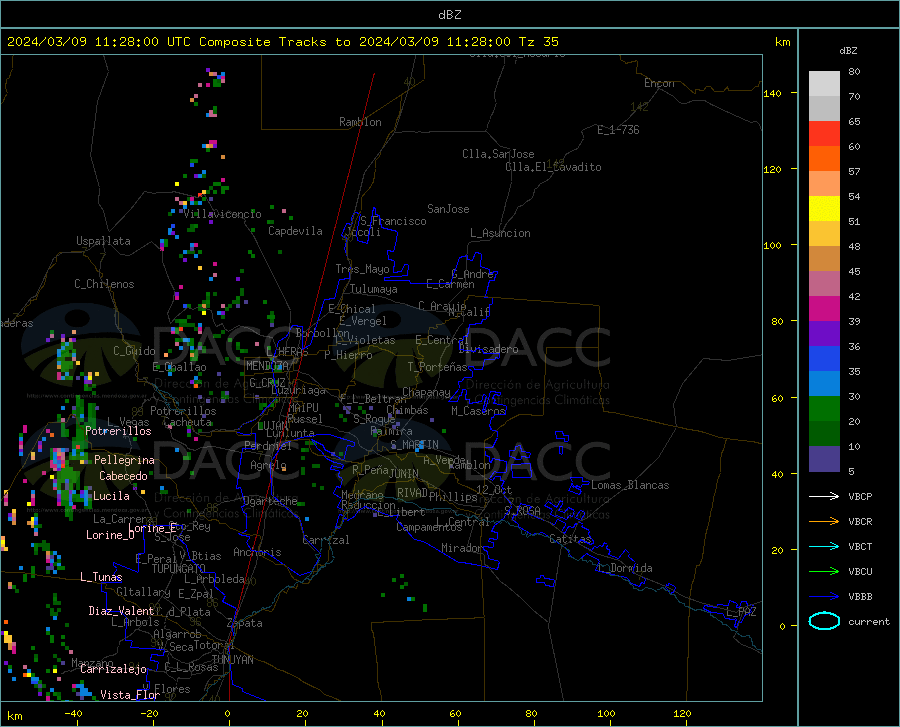
Task: Click the white VBCP arrow legend icon
Action: pos(824,496)
